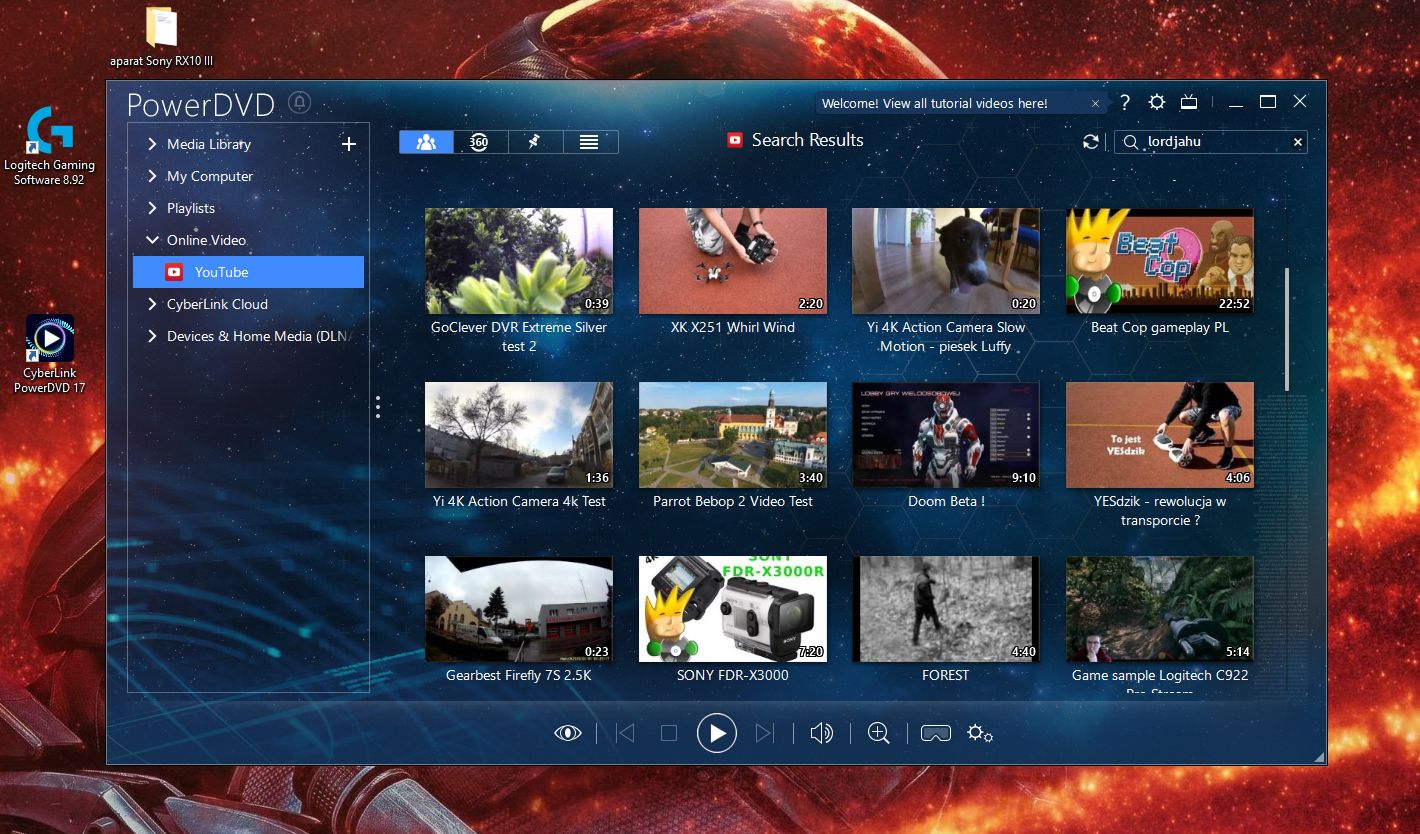Open GoClever DVR Extreme Silver thumbnail
1420x834 pixels.
pyautogui.click(x=519, y=261)
